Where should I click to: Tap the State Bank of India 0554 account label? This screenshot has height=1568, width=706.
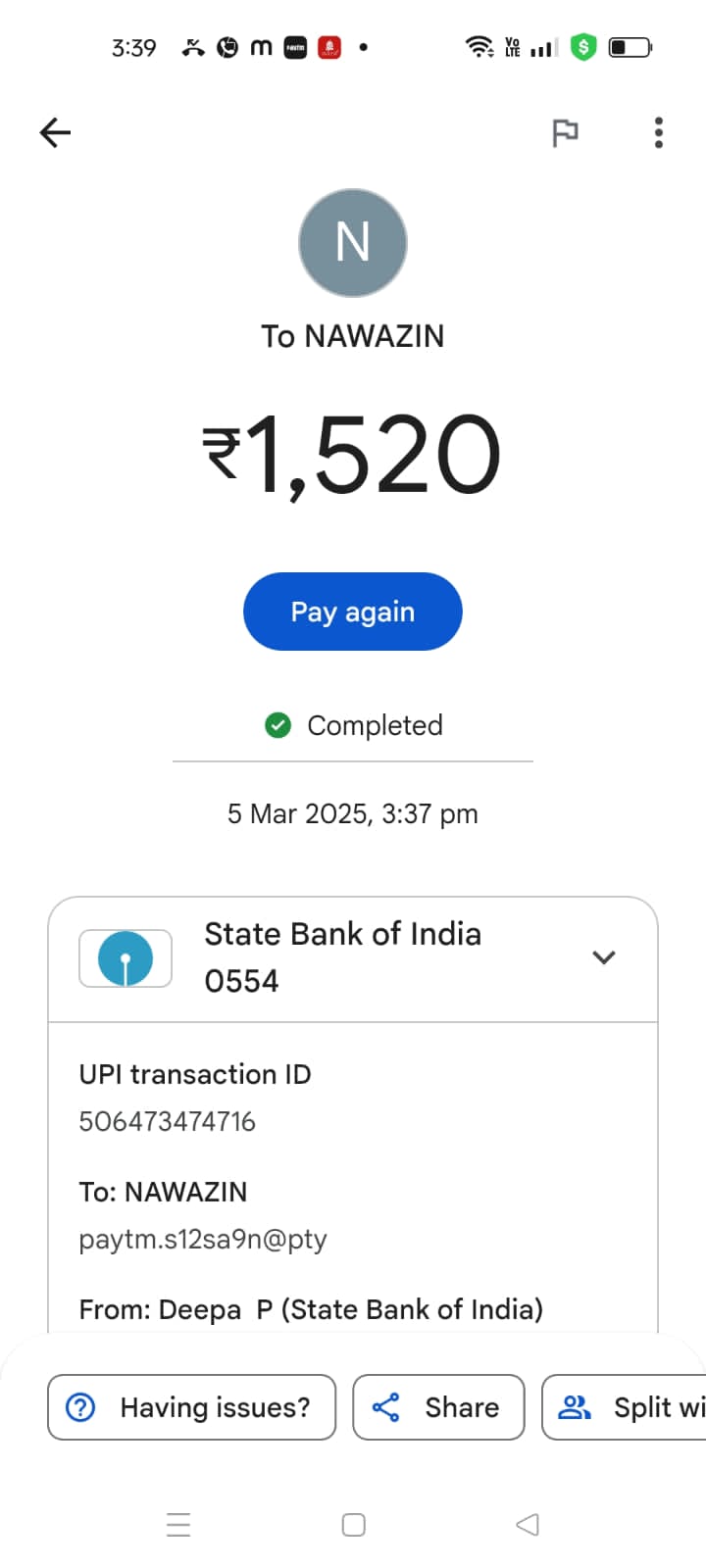coord(342,956)
